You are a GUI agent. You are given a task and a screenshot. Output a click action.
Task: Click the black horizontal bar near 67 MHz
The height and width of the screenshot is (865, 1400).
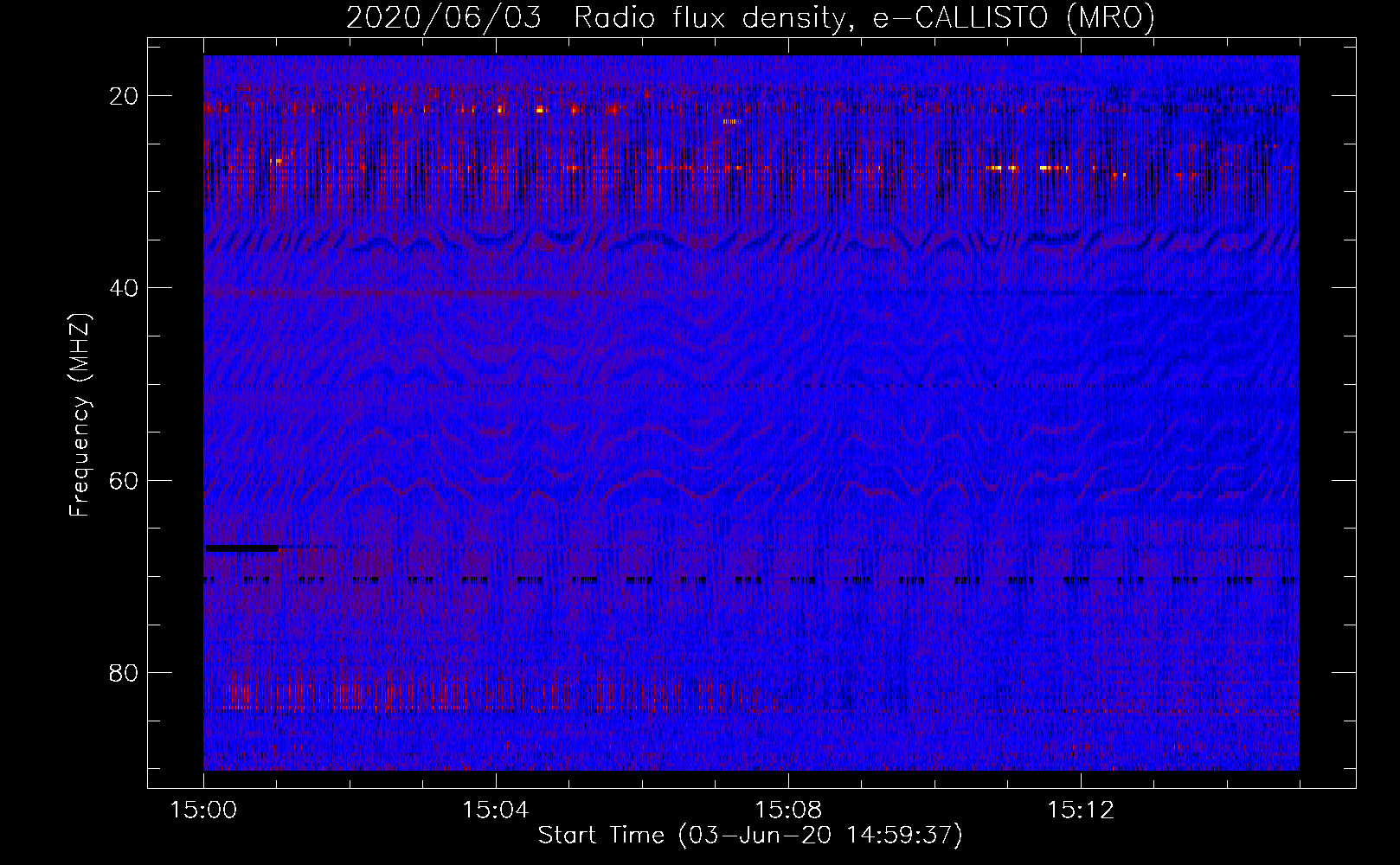click(x=242, y=548)
